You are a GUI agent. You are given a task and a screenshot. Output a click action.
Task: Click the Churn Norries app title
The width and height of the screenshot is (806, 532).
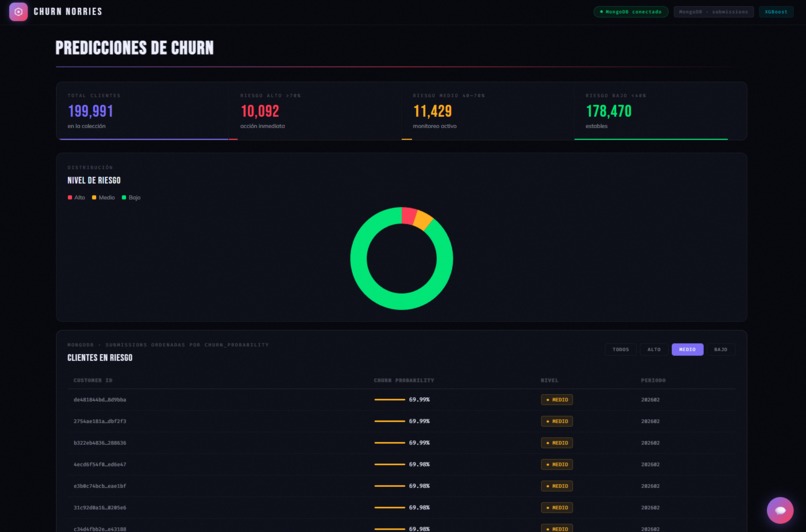point(68,11)
